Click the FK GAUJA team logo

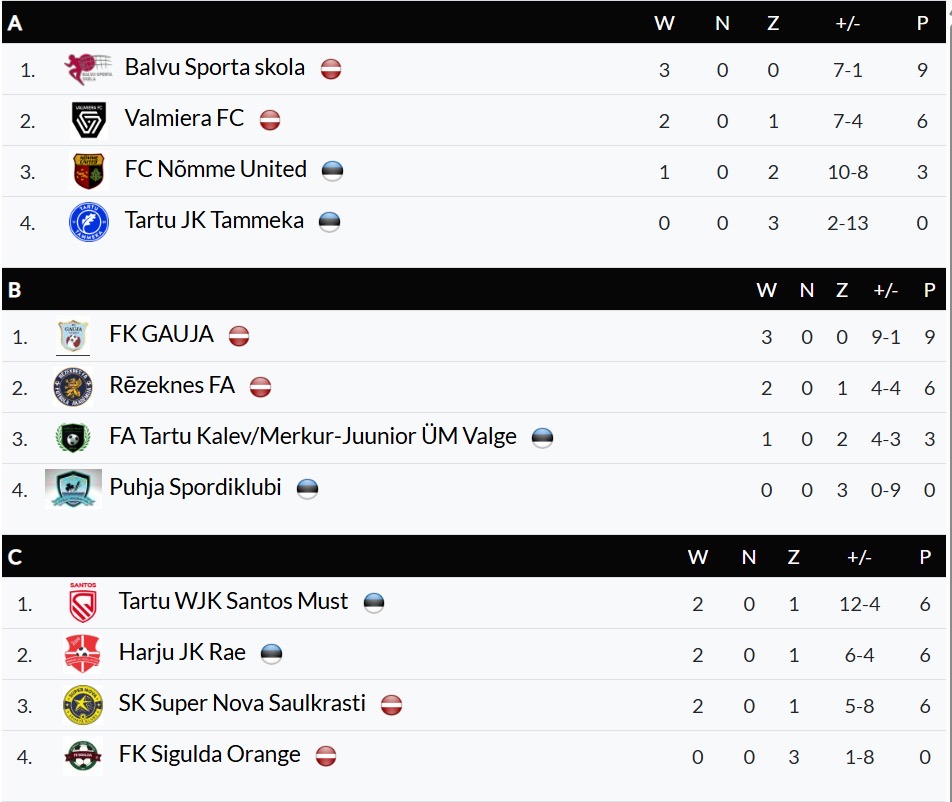[x=73, y=336]
